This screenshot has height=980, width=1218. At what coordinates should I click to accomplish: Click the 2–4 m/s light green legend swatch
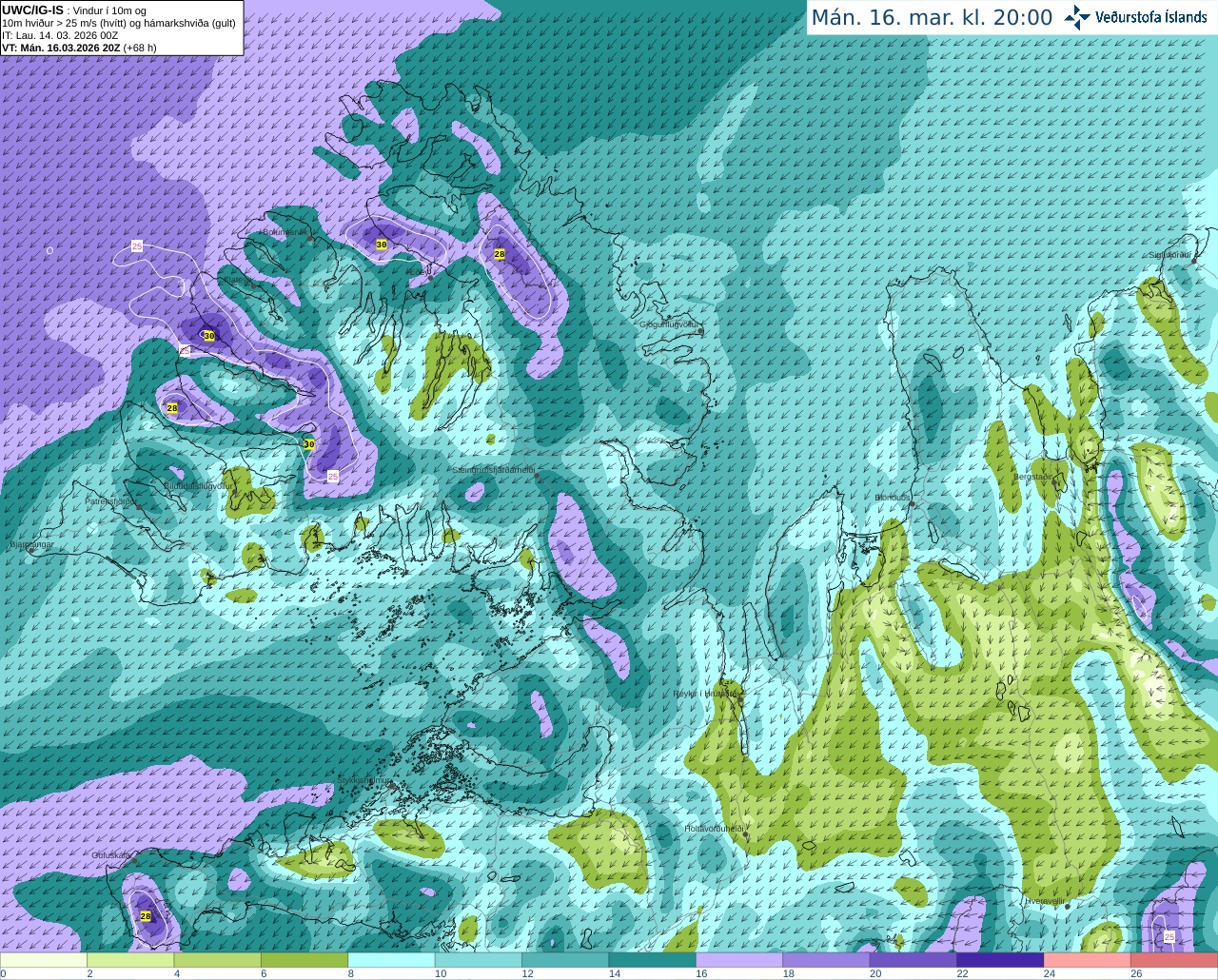pyautogui.click(x=130, y=960)
